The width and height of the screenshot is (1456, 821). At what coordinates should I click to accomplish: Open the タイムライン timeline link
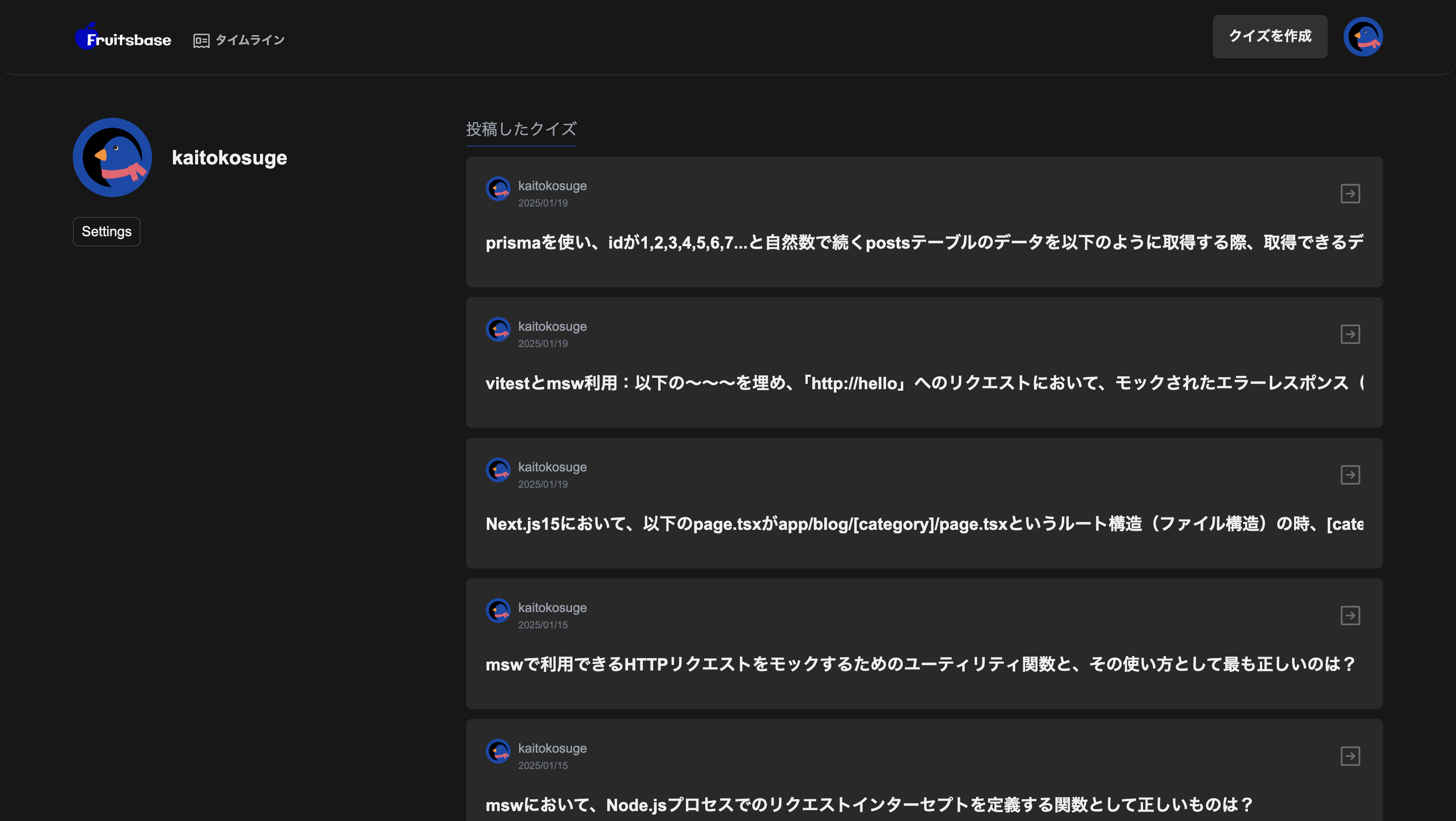[x=249, y=40]
